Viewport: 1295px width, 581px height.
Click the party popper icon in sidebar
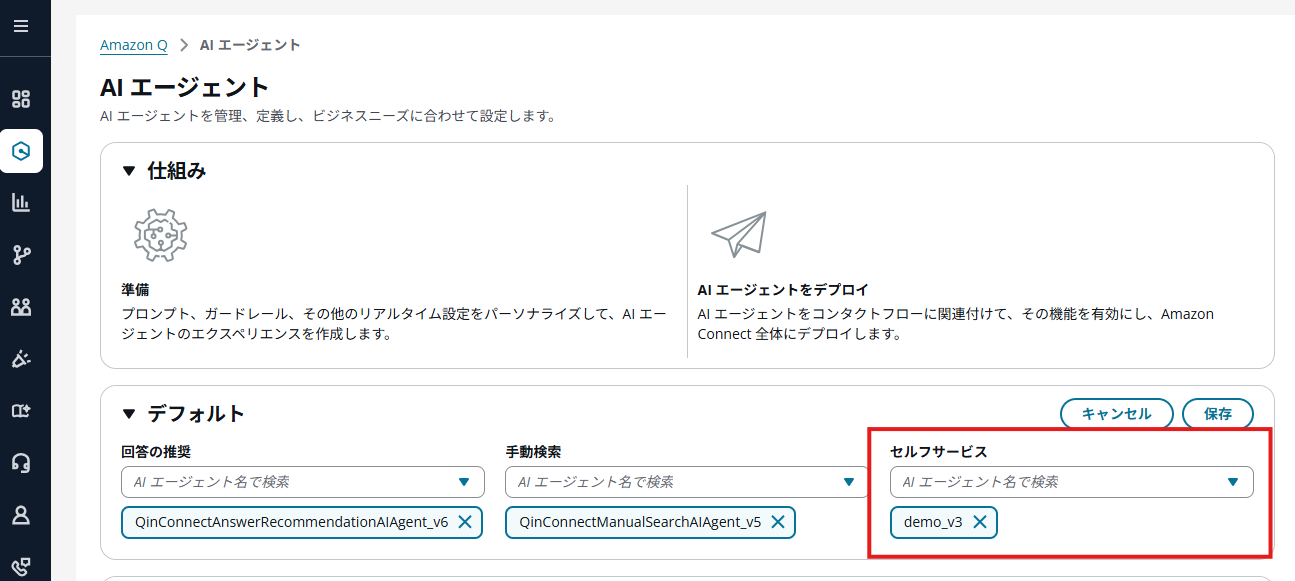pos(21,359)
